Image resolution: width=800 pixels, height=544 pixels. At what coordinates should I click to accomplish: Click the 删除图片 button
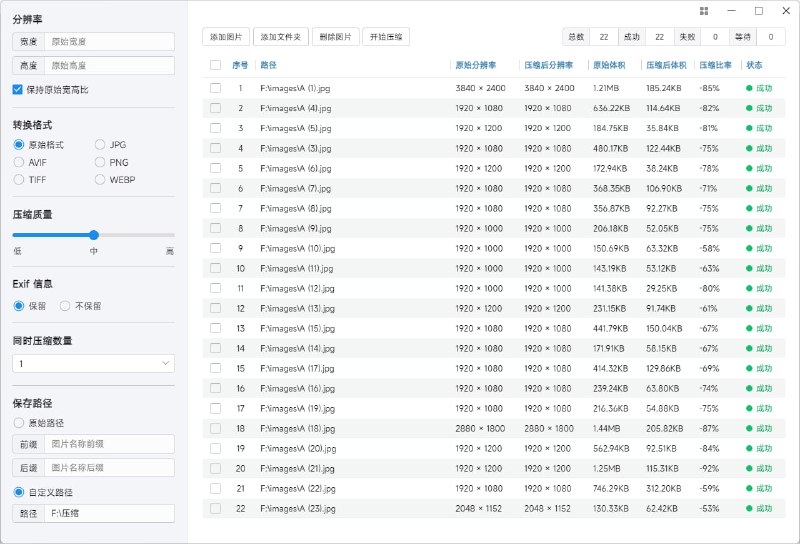334,37
